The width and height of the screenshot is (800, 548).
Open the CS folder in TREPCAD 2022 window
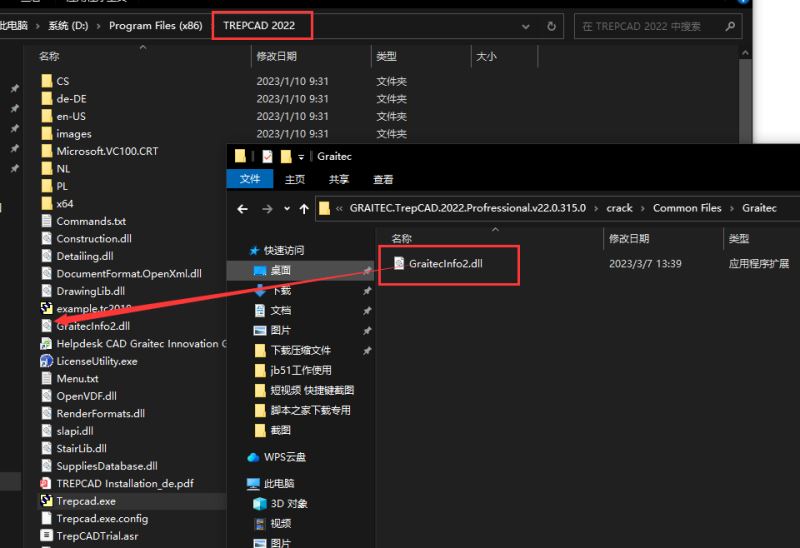click(x=62, y=81)
